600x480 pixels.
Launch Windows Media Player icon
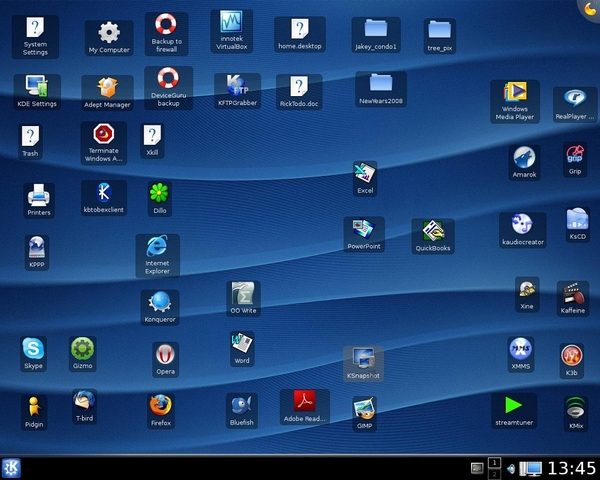[515, 101]
